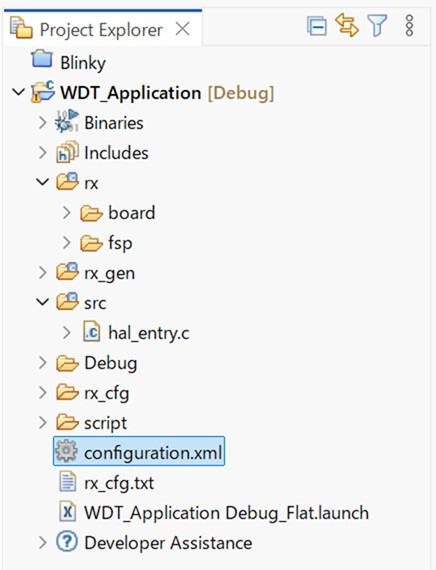
Task: Close the Project Explorer tab
Action: pos(183,29)
